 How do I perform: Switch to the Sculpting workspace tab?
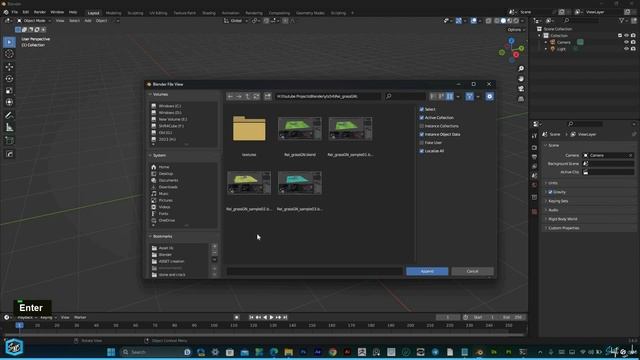(x=136, y=13)
